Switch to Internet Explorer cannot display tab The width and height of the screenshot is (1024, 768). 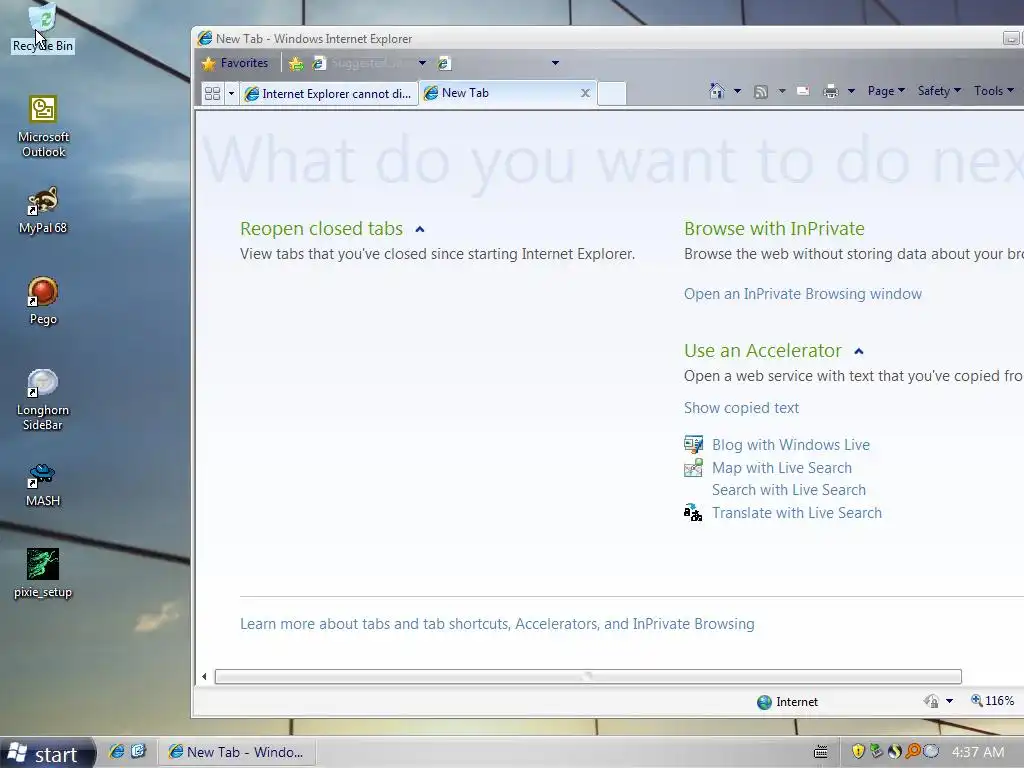328,93
